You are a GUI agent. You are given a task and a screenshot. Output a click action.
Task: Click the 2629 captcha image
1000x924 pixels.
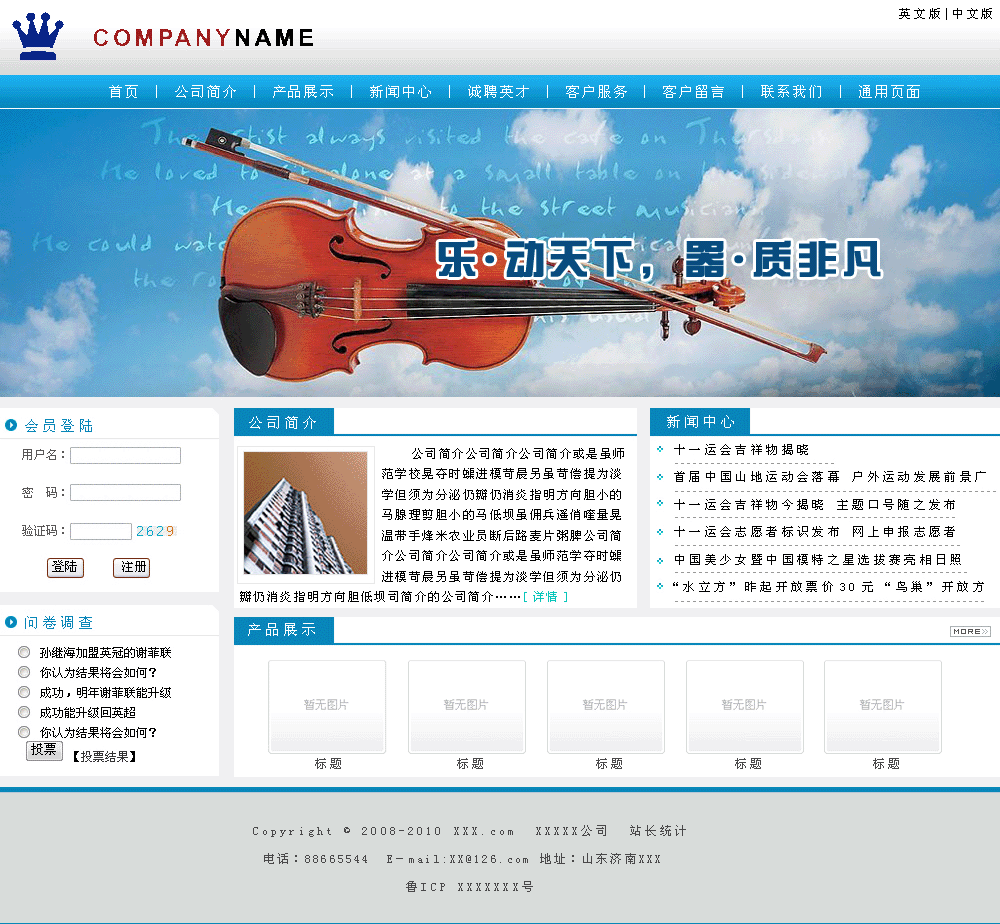coord(155,531)
